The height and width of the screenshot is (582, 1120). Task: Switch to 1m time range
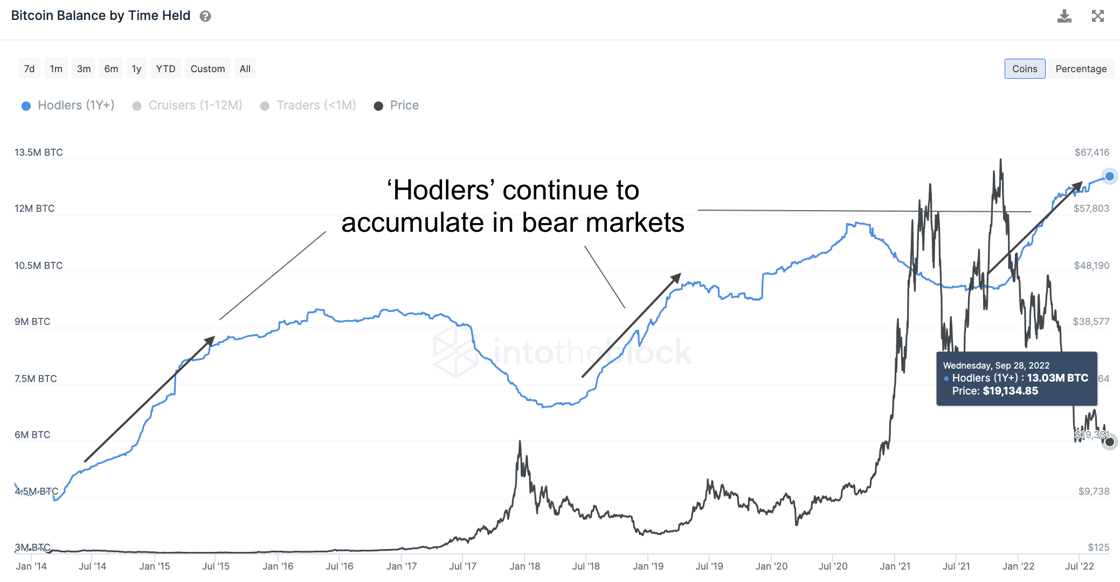56,69
